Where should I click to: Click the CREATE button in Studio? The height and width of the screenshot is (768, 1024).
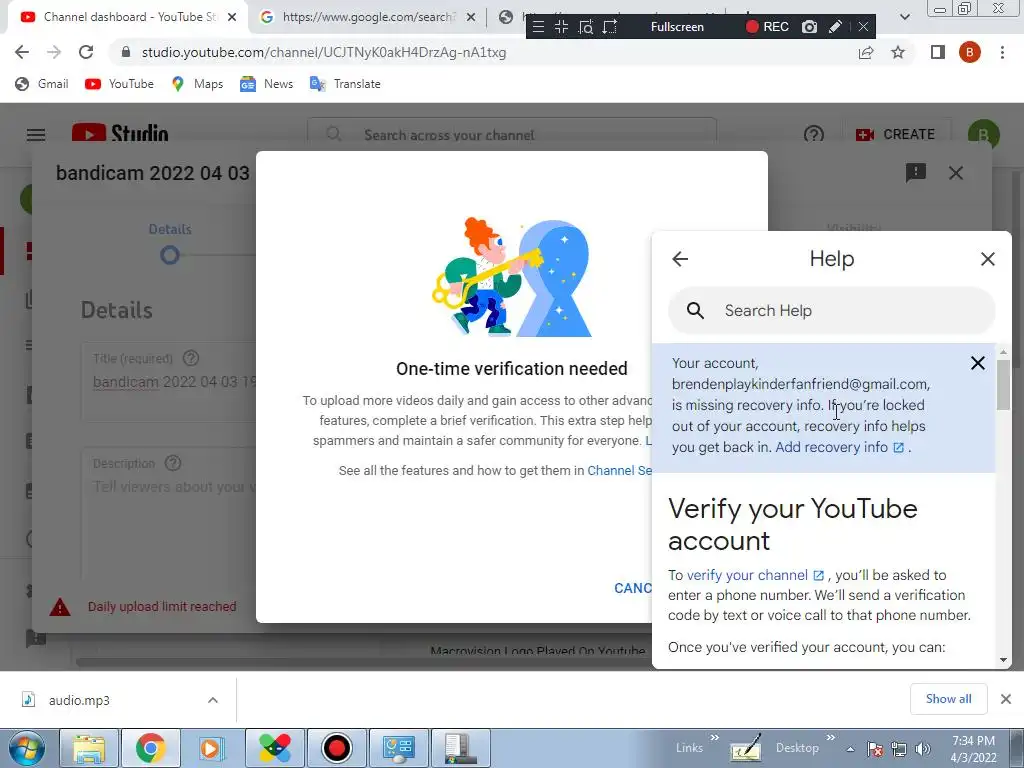(895, 134)
